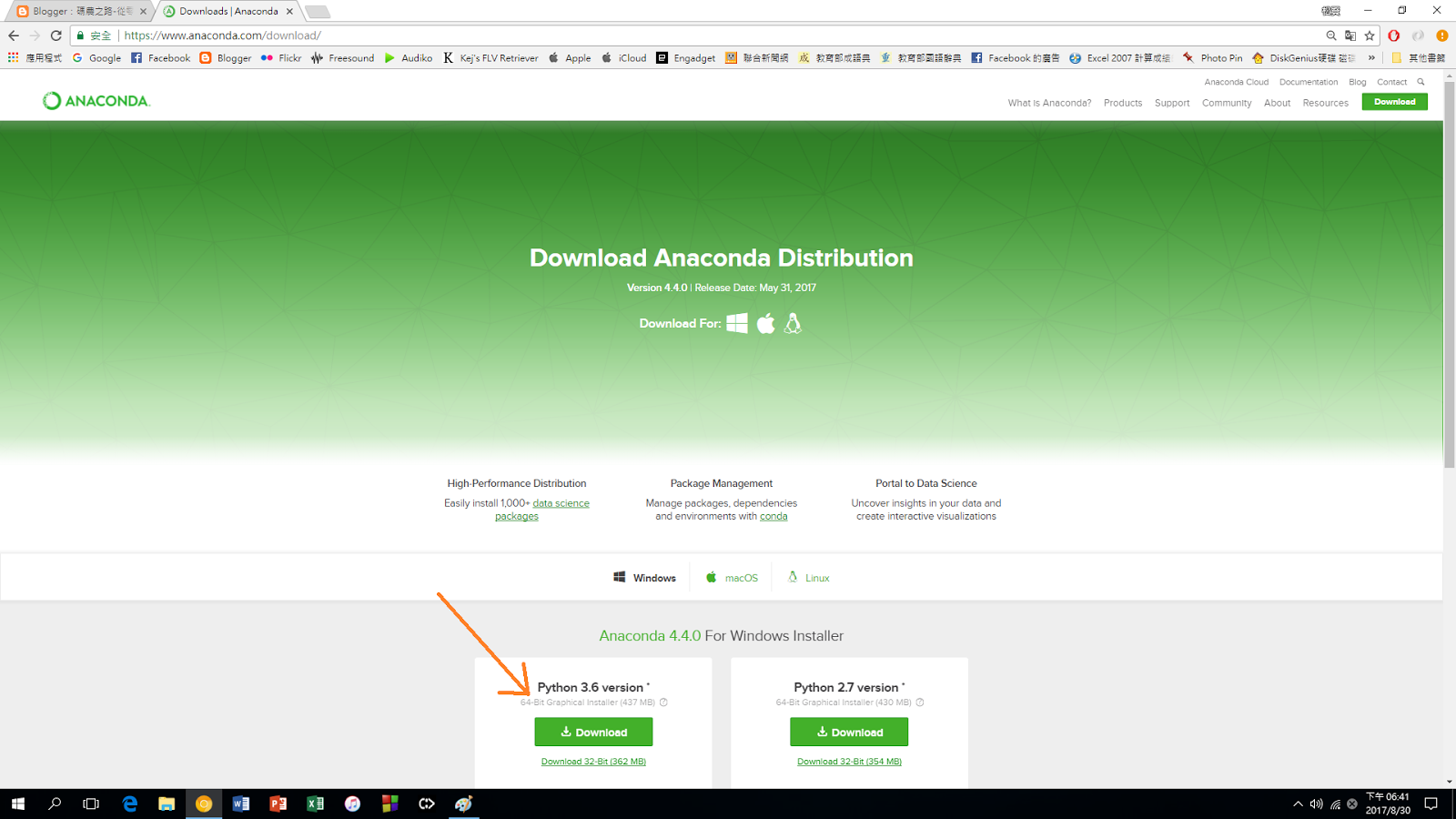Open the conda link
Screen dimensions: 1456x819
(x=773, y=516)
